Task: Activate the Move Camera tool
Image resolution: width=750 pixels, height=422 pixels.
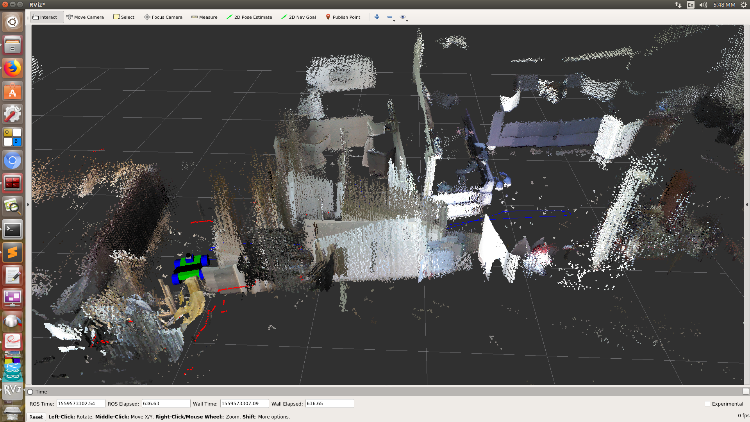Action: coord(85,17)
